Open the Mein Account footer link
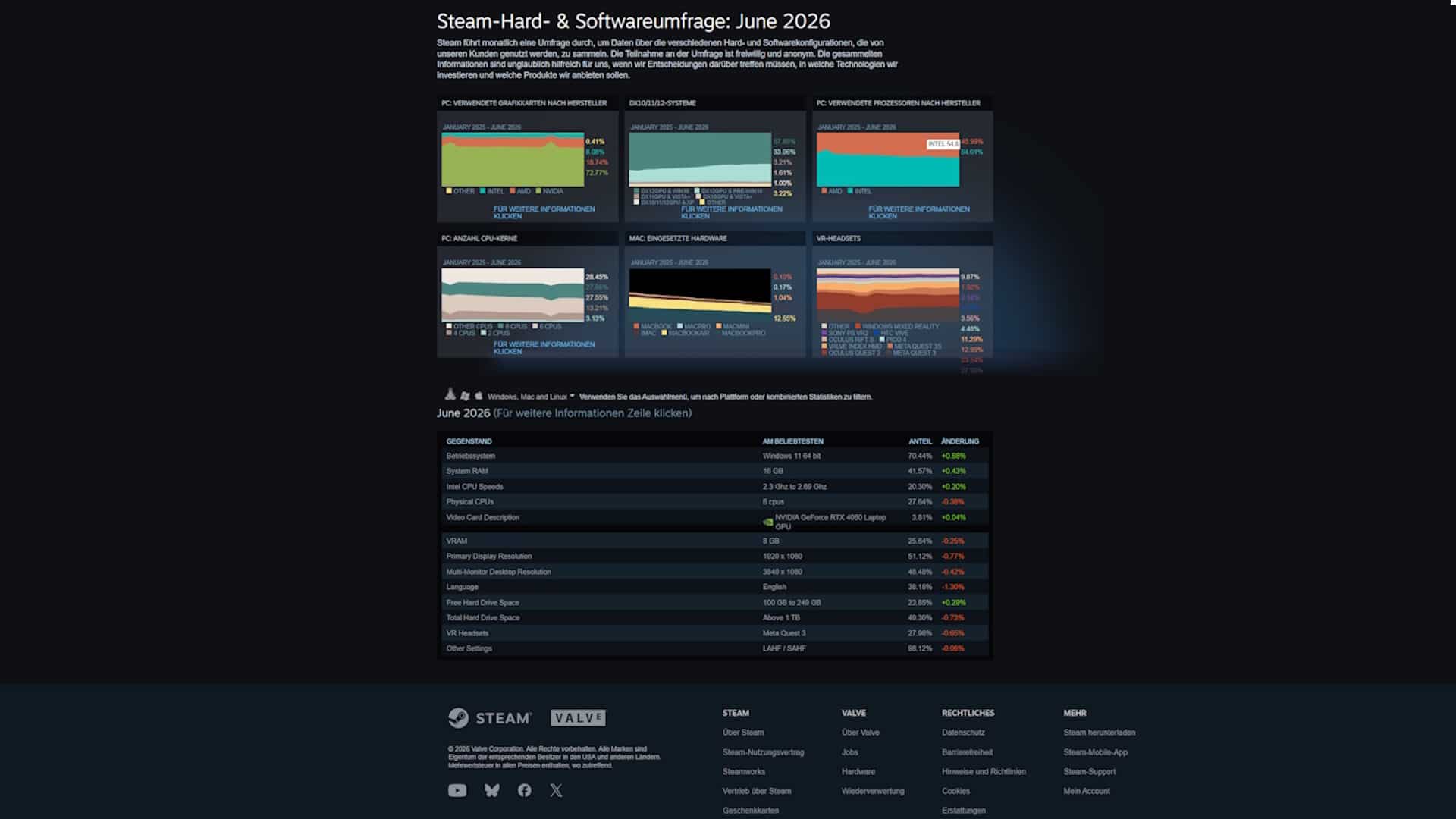The width and height of the screenshot is (1456, 819). coord(1086,791)
